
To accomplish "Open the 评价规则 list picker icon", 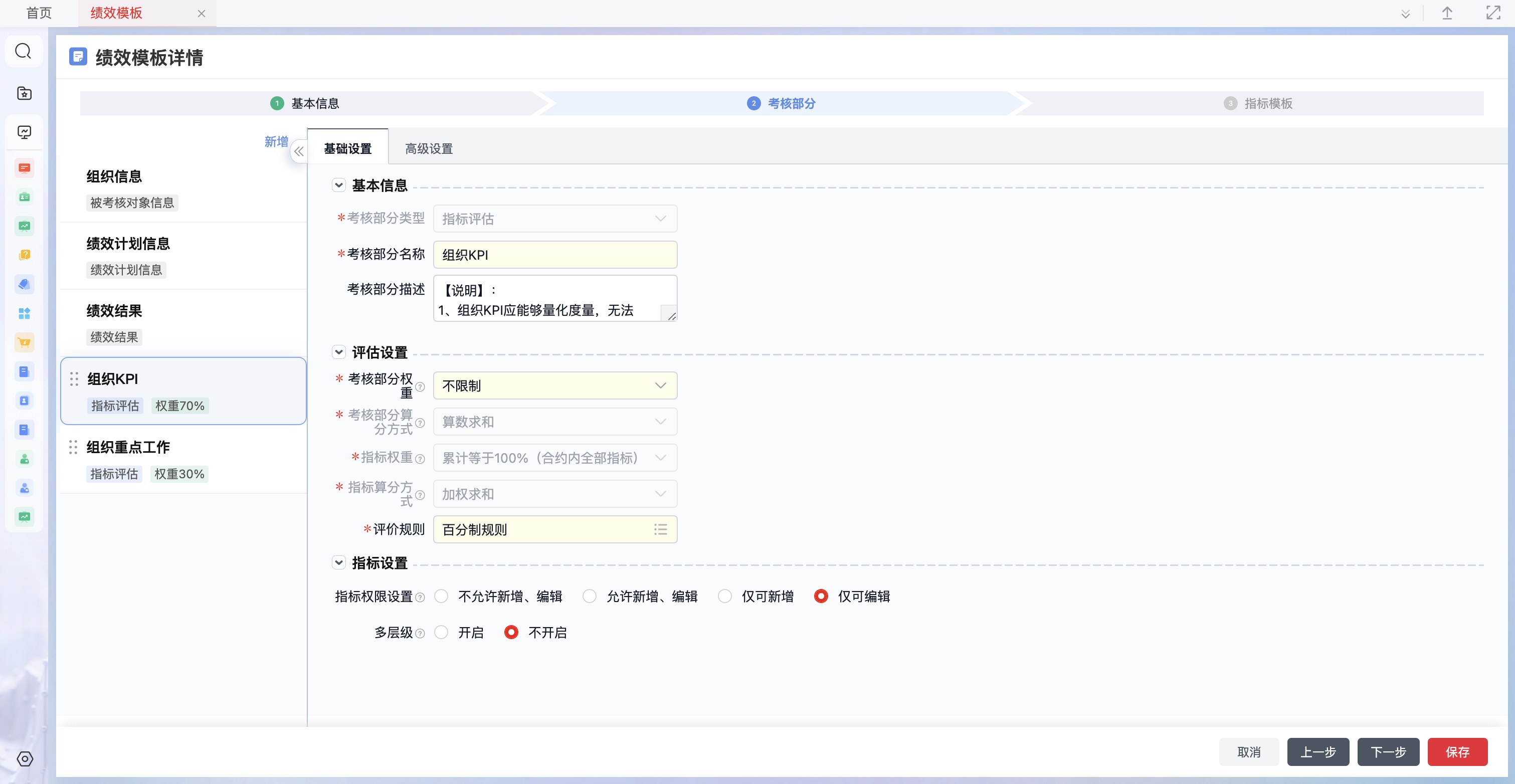I will [x=660, y=529].
